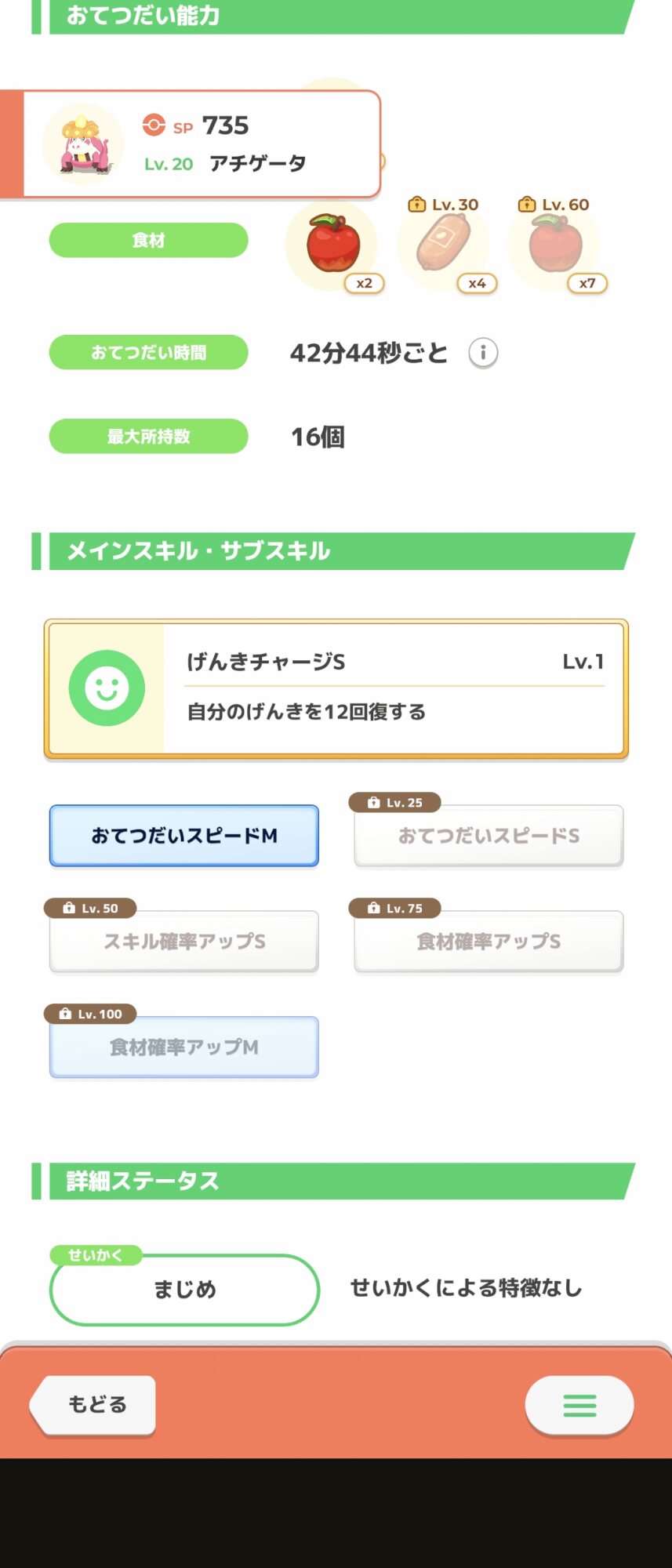Tap the locked Lv.60 apple ingredient

tap(555, 244)
